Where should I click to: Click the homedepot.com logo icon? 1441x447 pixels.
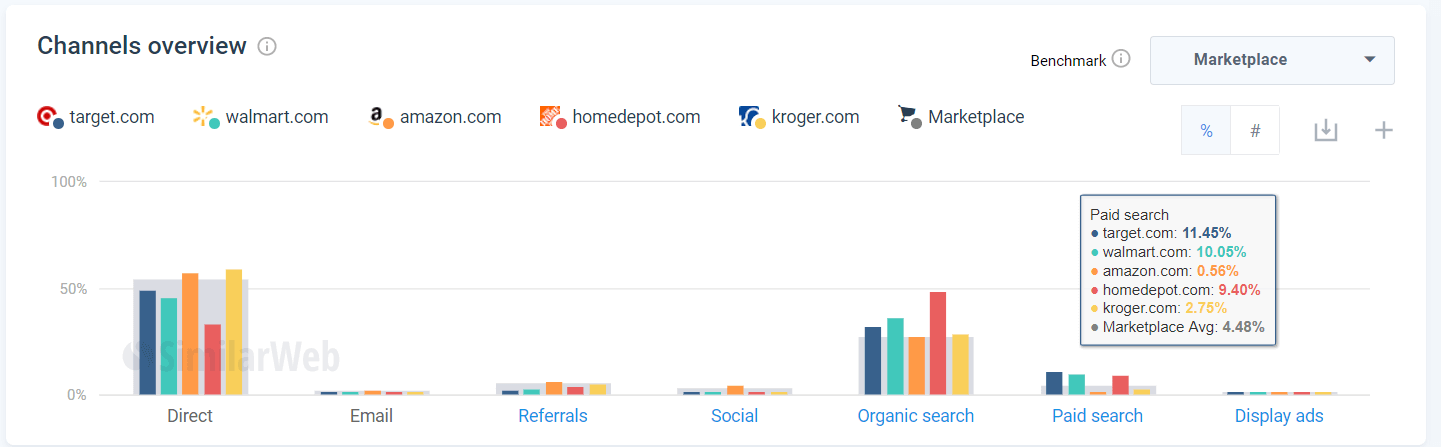click(553, 118)
